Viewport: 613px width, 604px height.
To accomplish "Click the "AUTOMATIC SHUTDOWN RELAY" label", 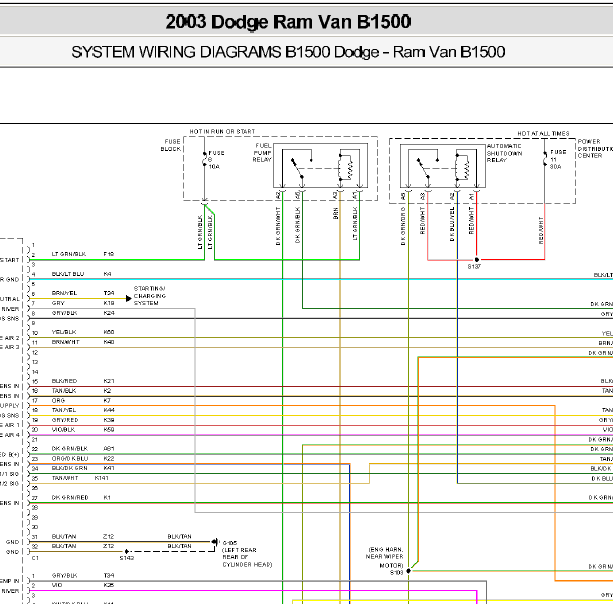I will pos(504,153).
